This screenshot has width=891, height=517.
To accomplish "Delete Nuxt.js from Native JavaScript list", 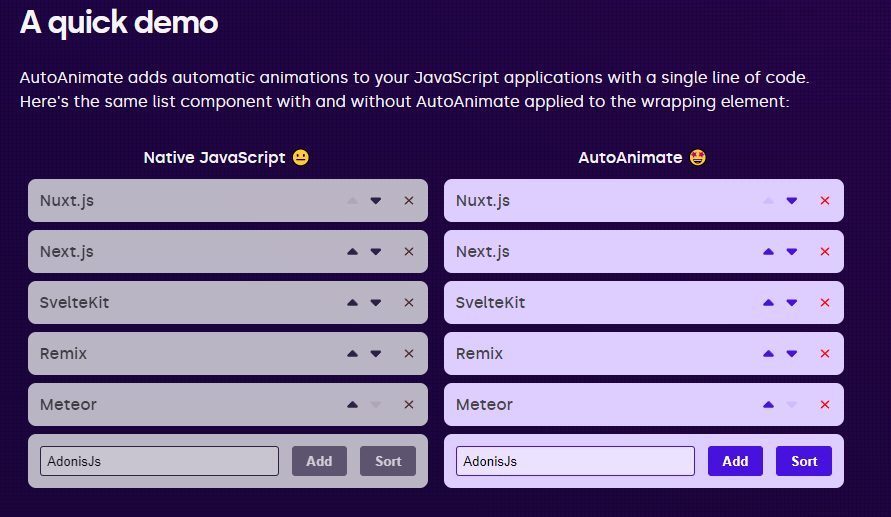I will pos(409,201).
